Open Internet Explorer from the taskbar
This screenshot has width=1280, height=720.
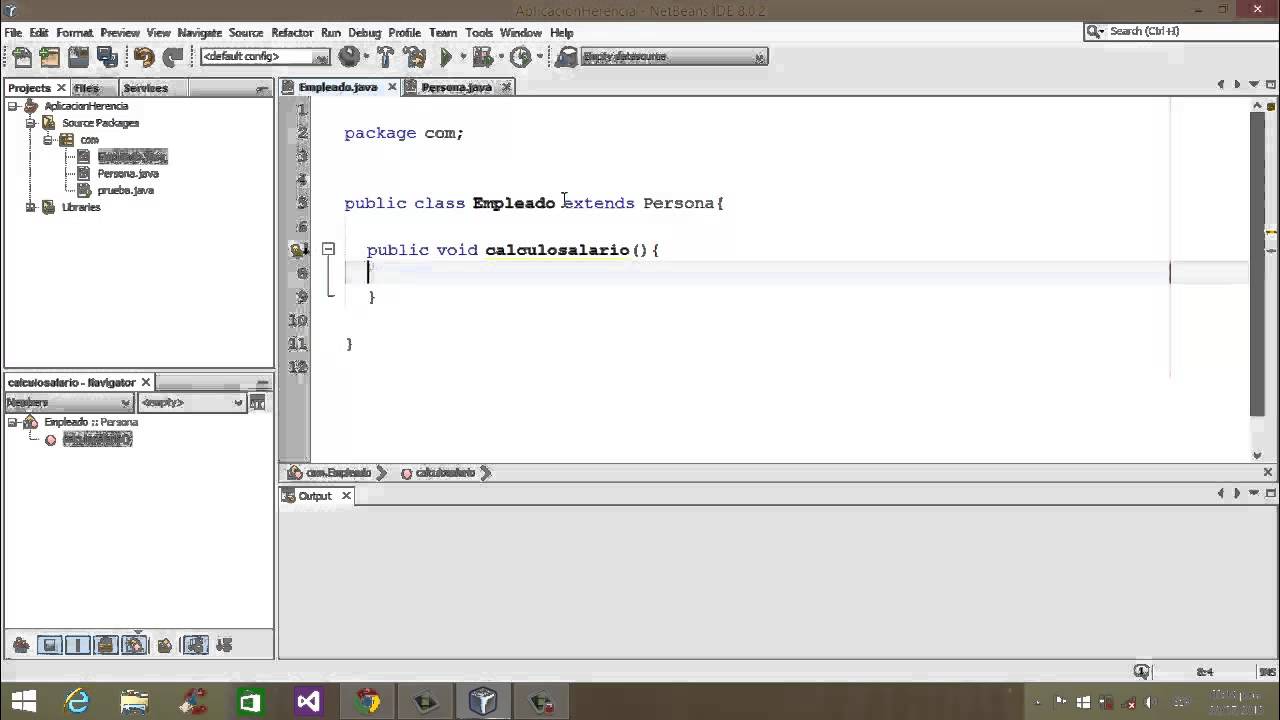pyautogui.click(x=76, y=701)
